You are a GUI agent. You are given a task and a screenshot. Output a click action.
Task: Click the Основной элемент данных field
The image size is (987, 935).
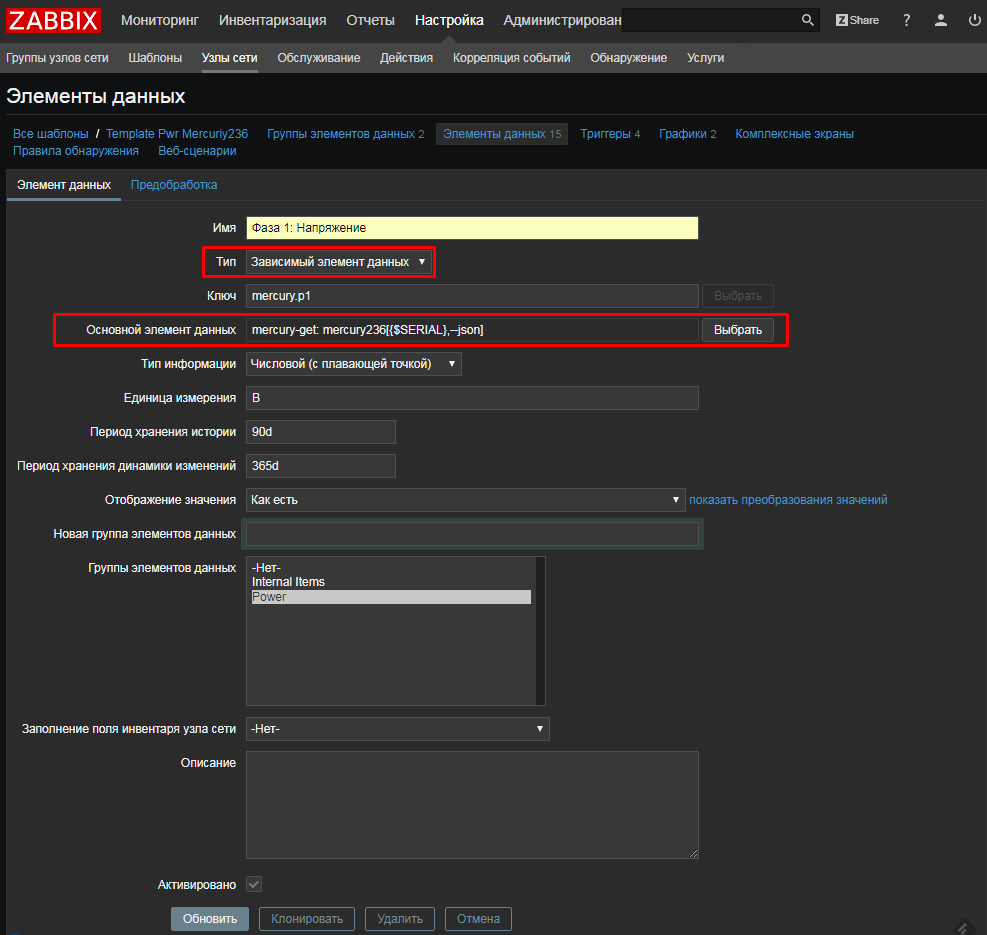(x=472, y=330)
